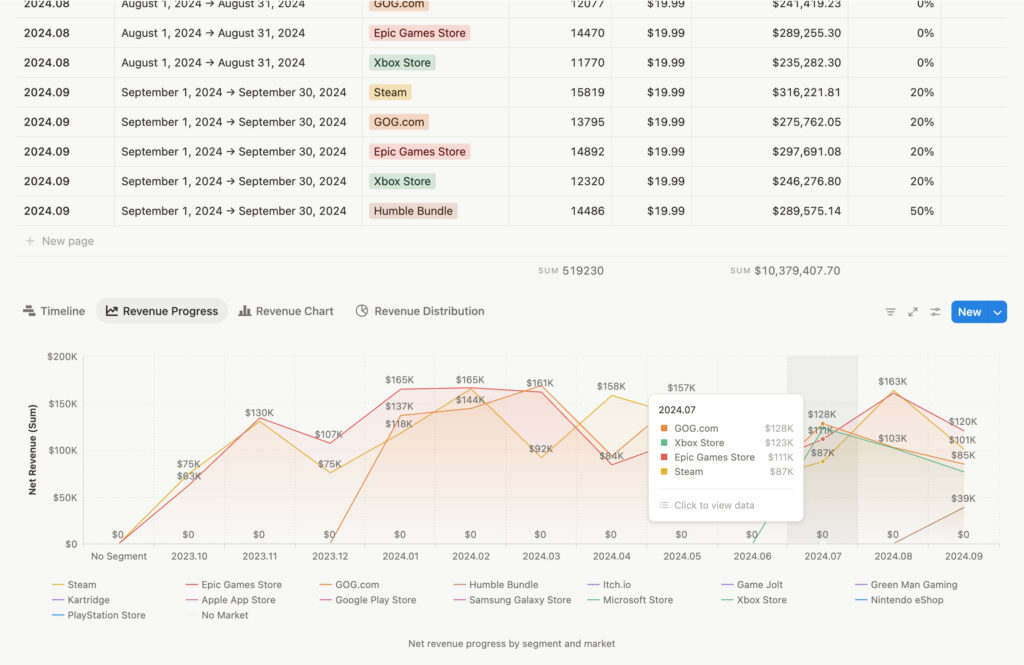Click Steam tag in September 2024 row
Image resolution: width=1024 pixels, height=665 pixels.
tap(390, 92)
